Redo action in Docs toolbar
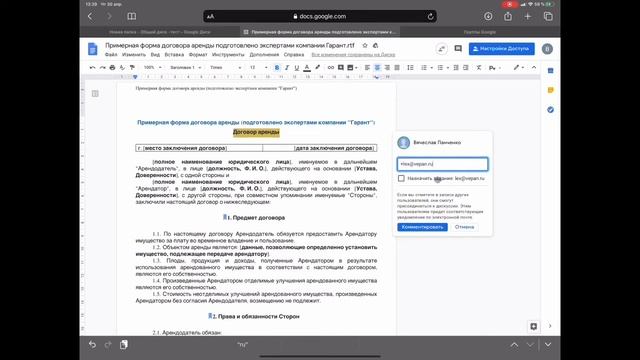Image resolution: width=640 pixels, height=360 pixels. 102,67
